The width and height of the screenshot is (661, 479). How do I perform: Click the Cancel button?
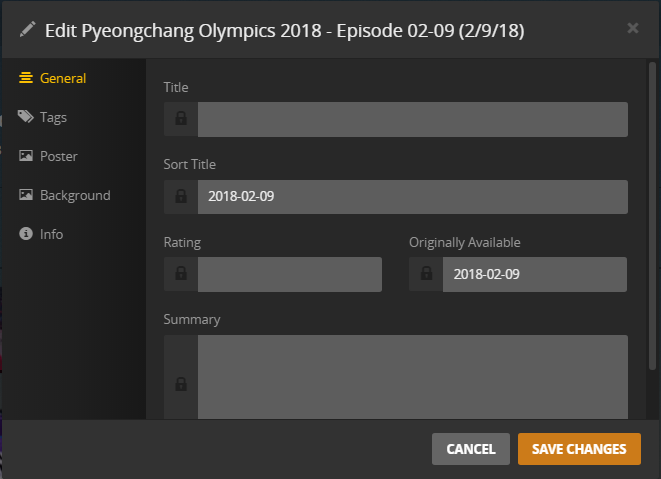click(x=471, y=449)
